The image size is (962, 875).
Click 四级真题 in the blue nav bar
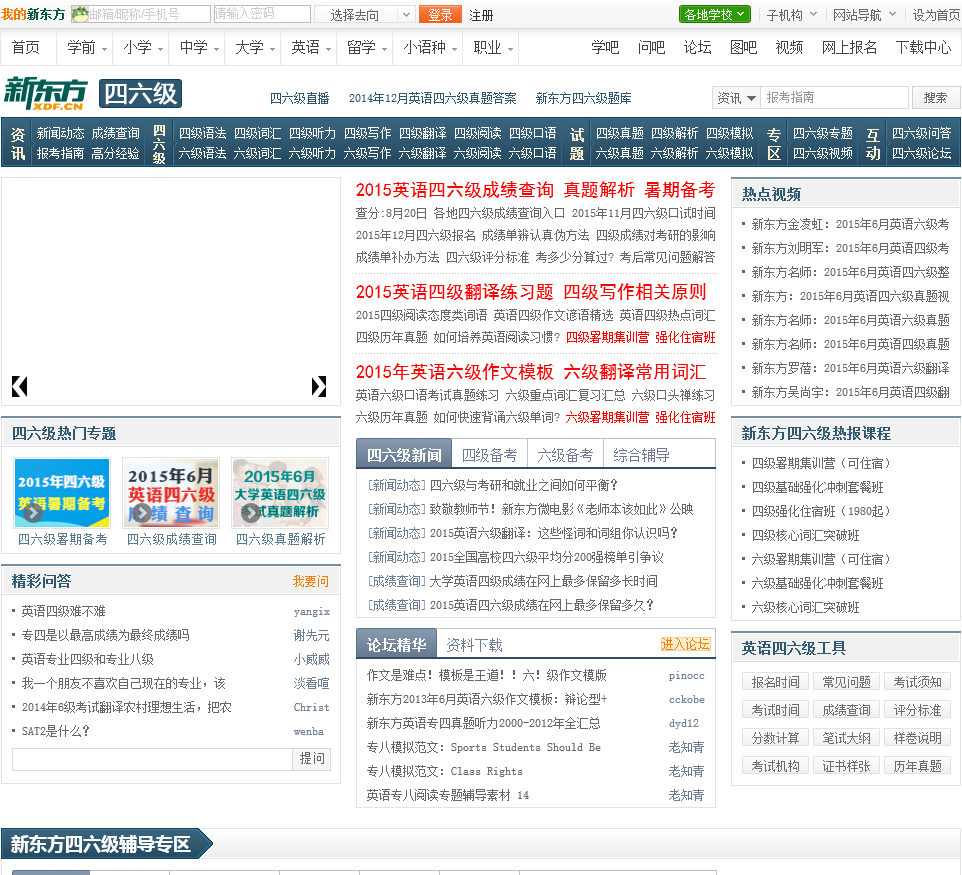click(619, 133)
